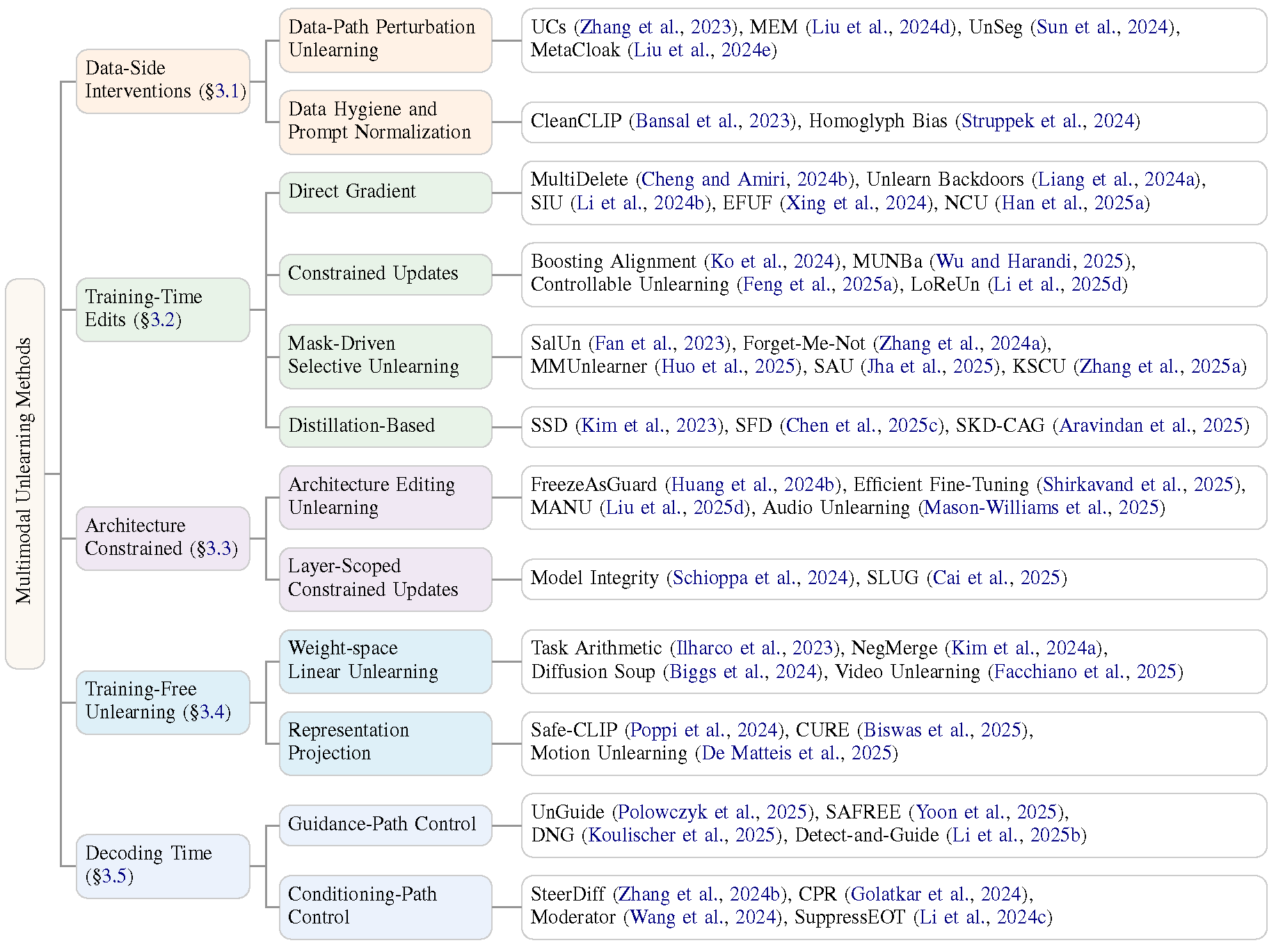Image resolution: width=1276 pixels, height=952 pixels.
Task: Click the Direct Gradient node
Action: pos(385,192)
